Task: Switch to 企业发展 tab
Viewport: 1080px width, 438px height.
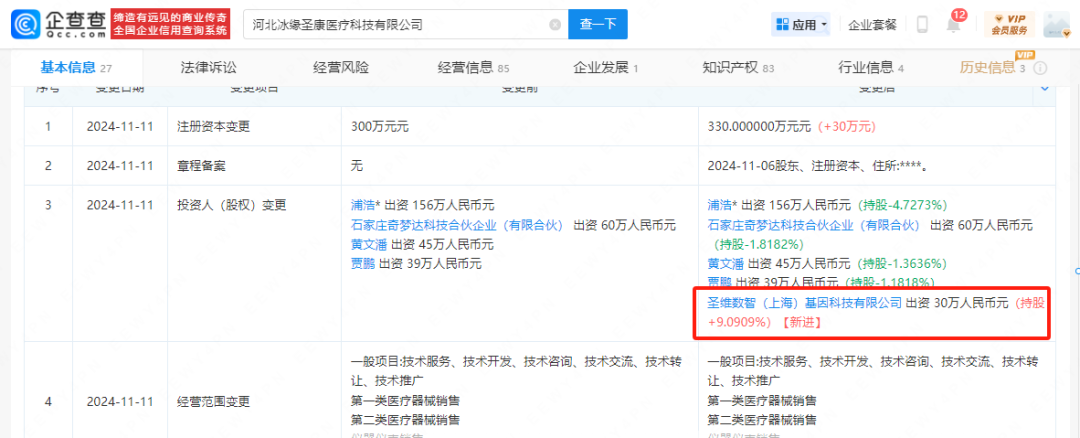Action: coord(605,67)
